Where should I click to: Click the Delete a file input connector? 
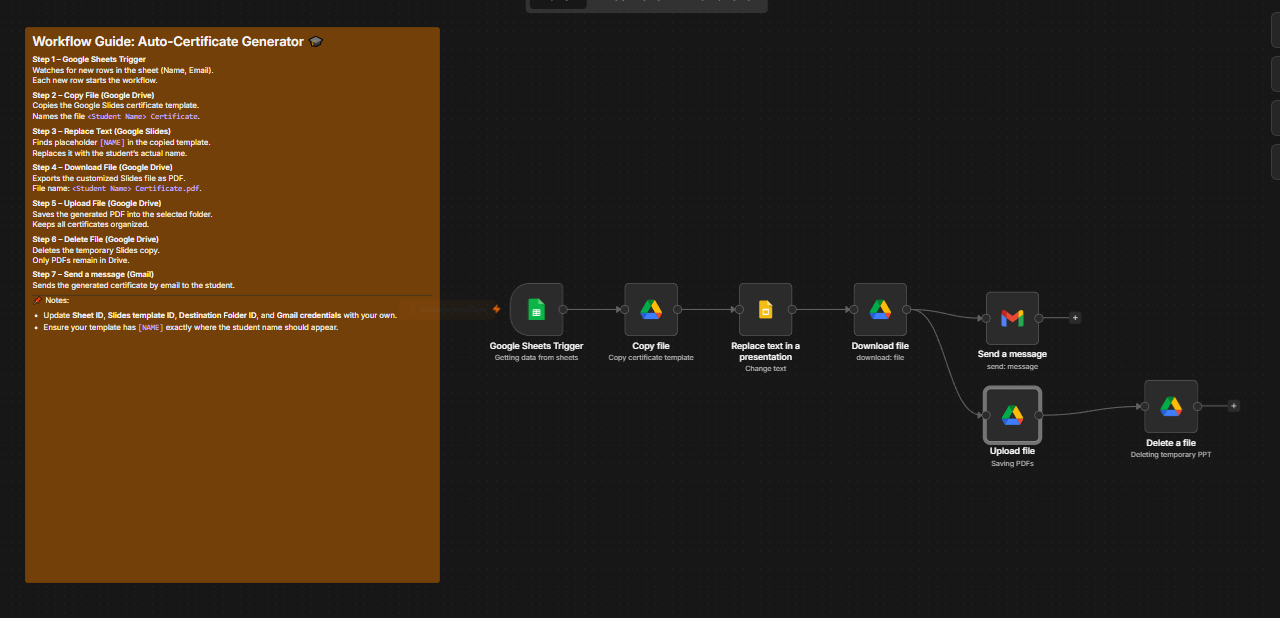pyautogui.click(x=1145, y=406)
